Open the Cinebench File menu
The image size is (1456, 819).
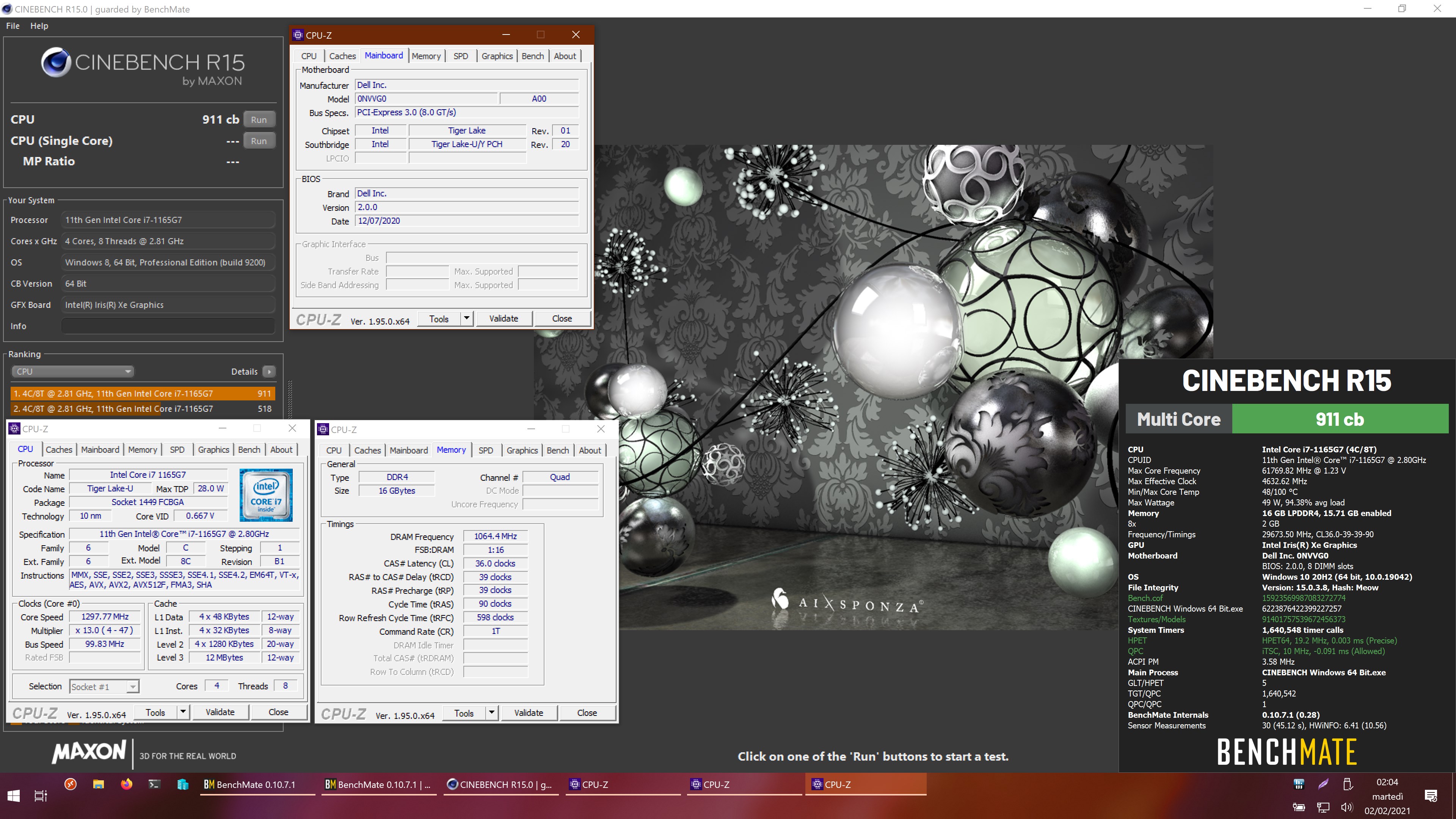13,26
